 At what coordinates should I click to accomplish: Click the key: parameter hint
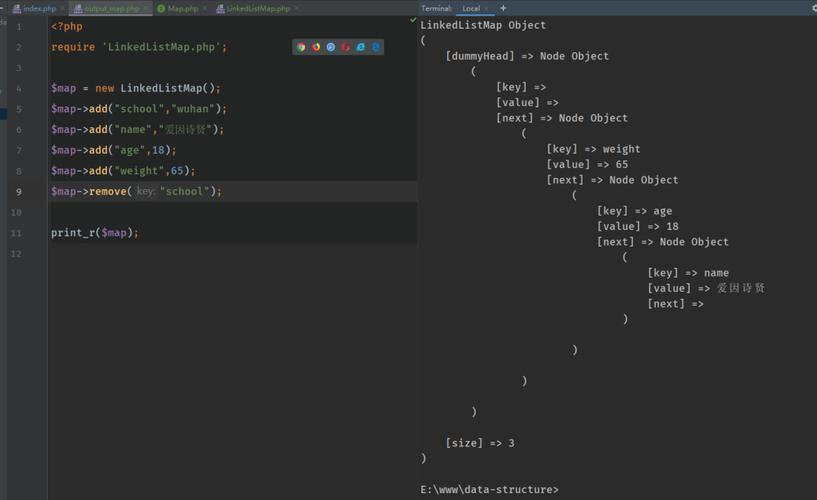(x=145, y=192)
